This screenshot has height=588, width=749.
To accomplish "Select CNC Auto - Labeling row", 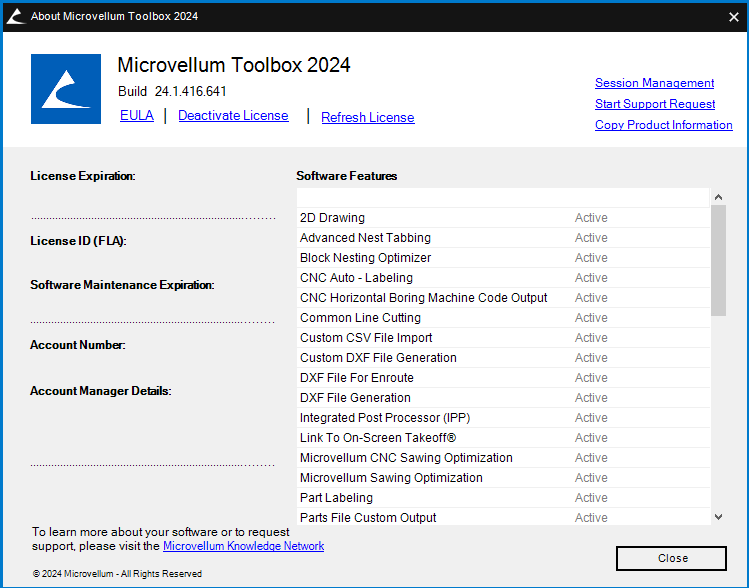I will coord(503,278).
